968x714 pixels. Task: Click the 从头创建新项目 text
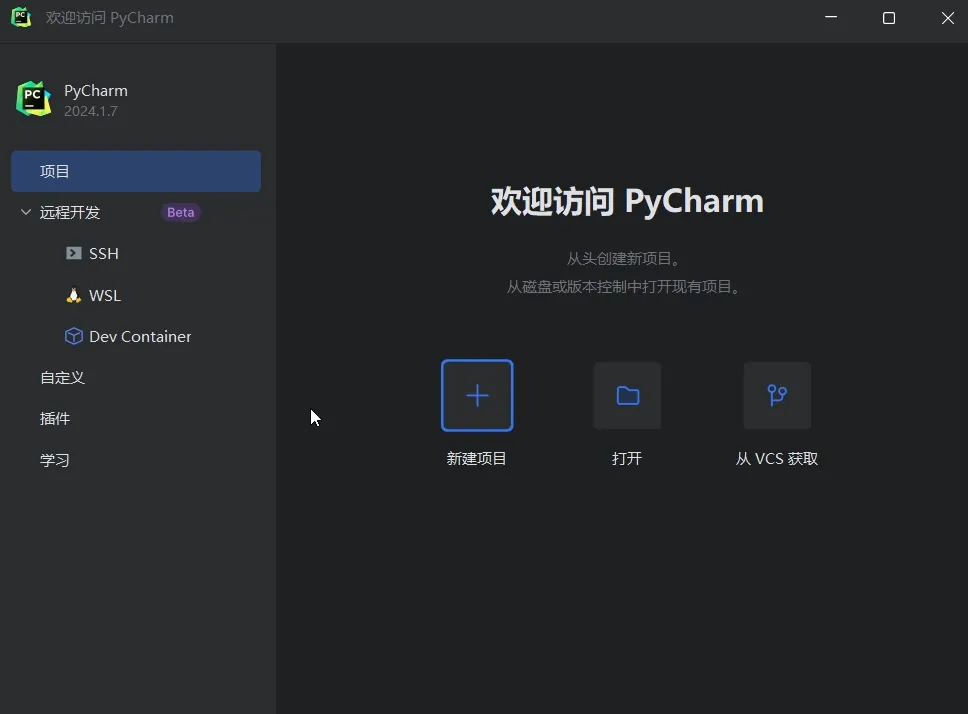[624, 259]
